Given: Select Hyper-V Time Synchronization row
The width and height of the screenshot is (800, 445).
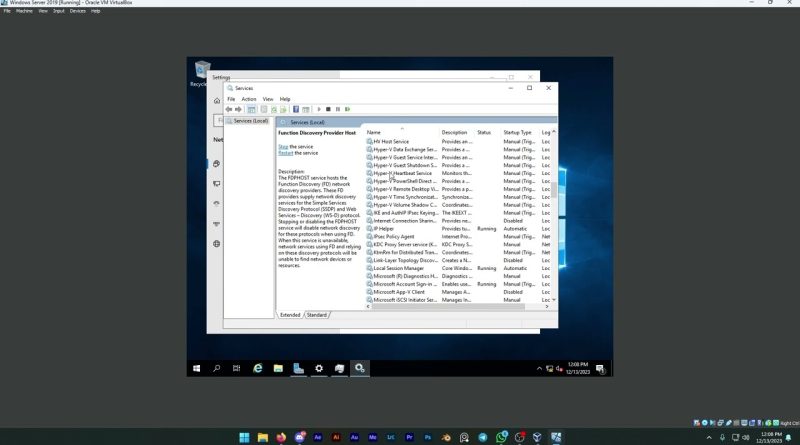Looking at the screenshot, I should click(458, 197).
